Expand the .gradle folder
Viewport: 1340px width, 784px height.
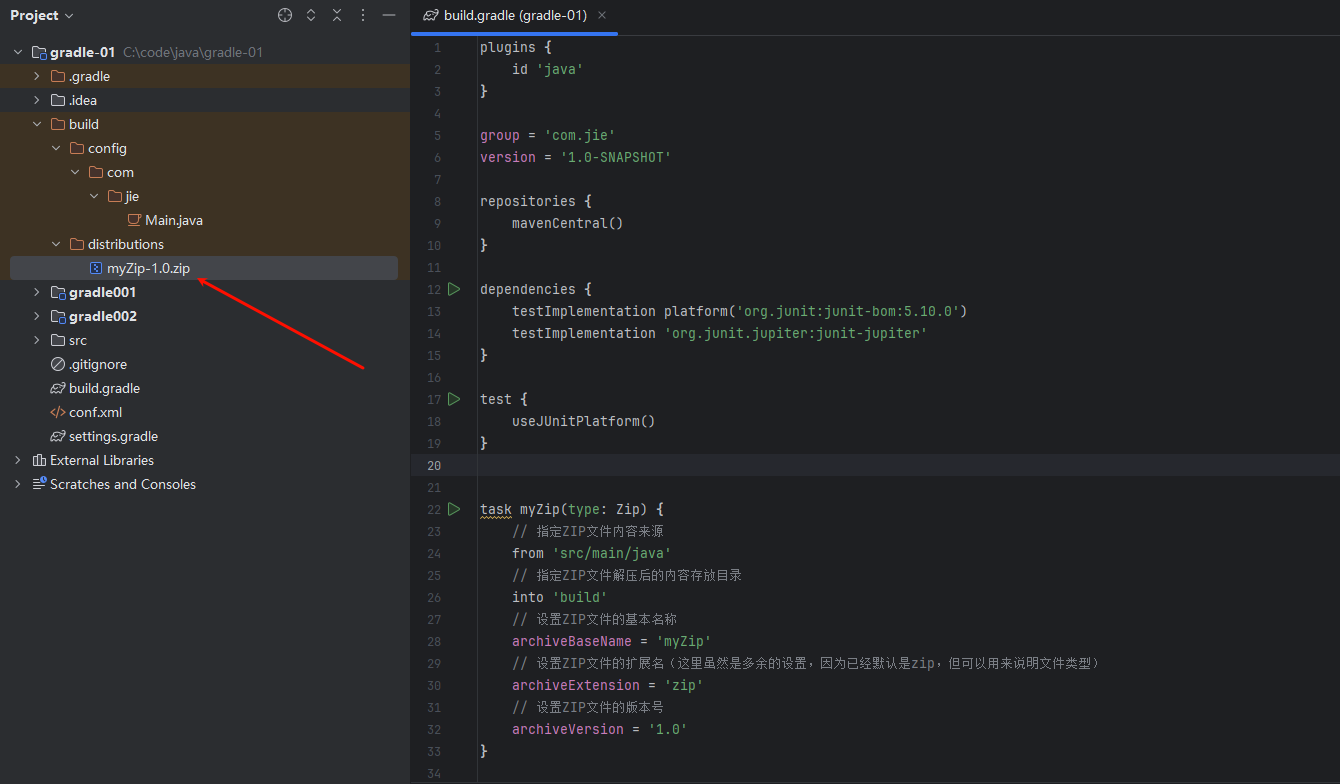click(37, 76)
